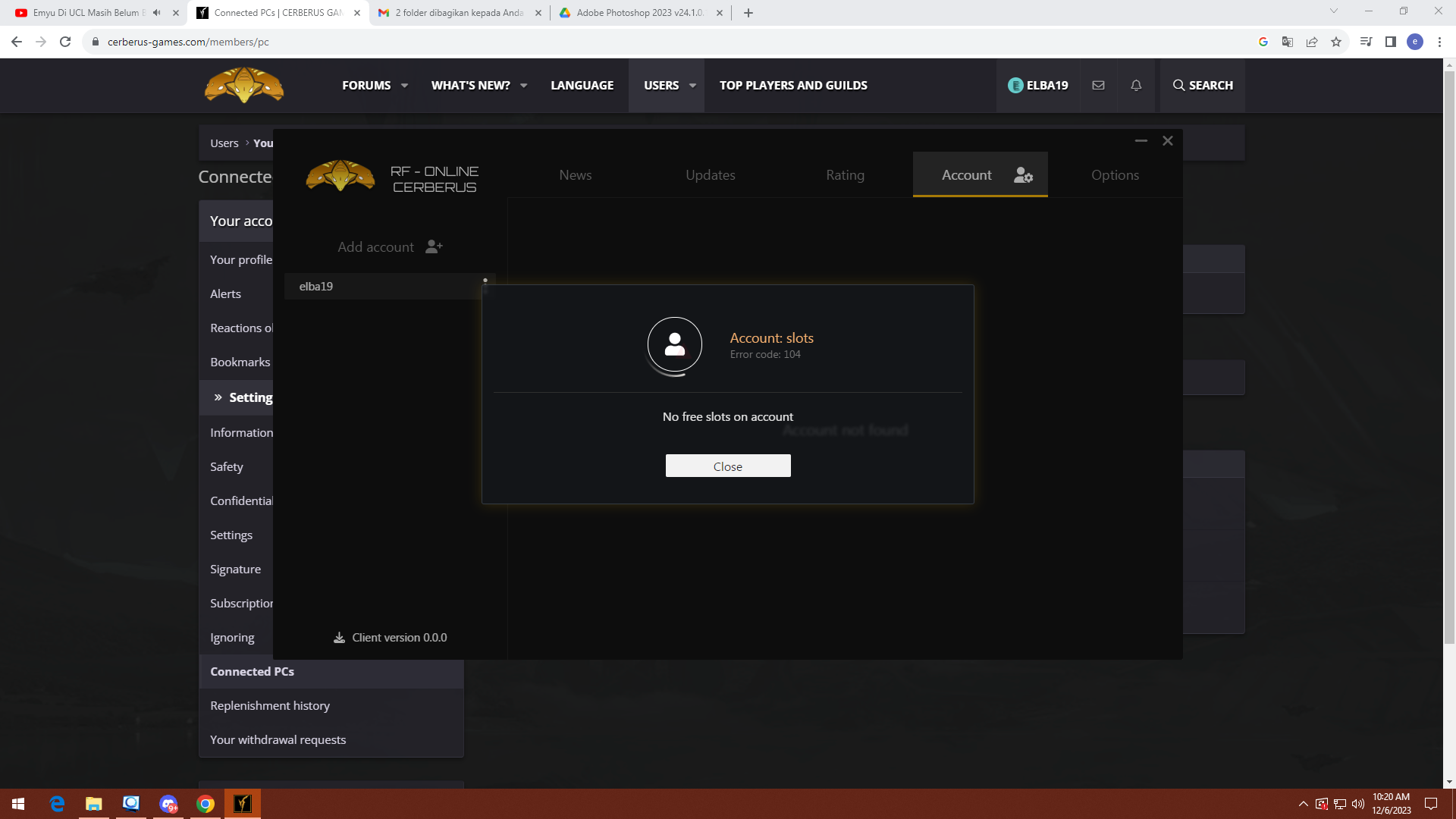Click the Client version download icon

pos(339,638)
